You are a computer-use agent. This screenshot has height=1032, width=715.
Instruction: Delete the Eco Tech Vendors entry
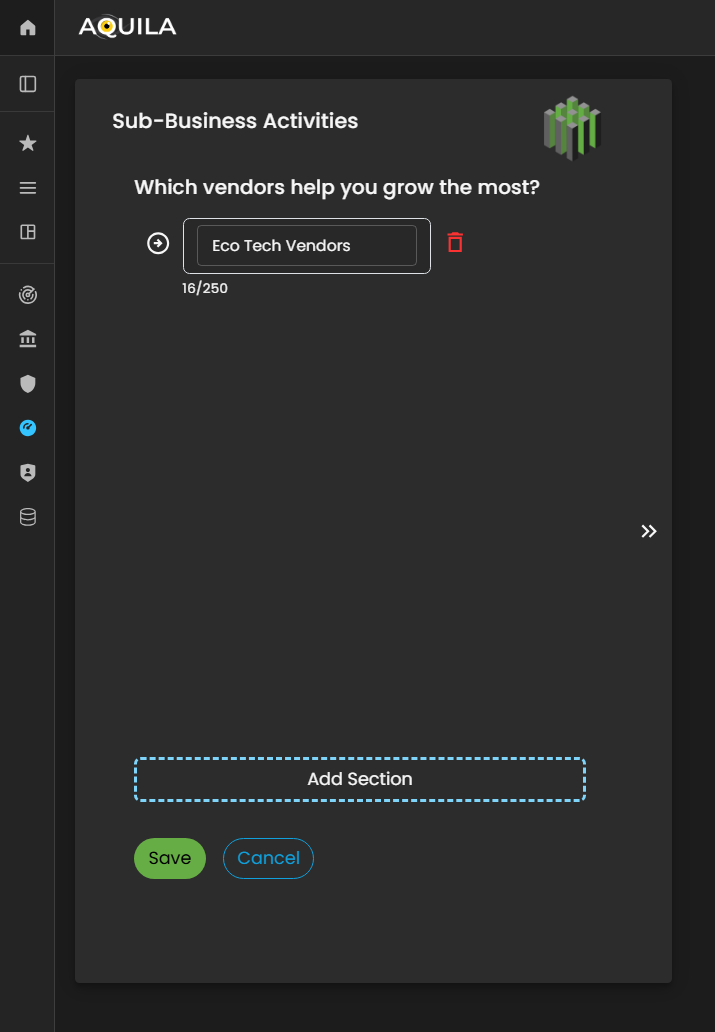(455, 242)
